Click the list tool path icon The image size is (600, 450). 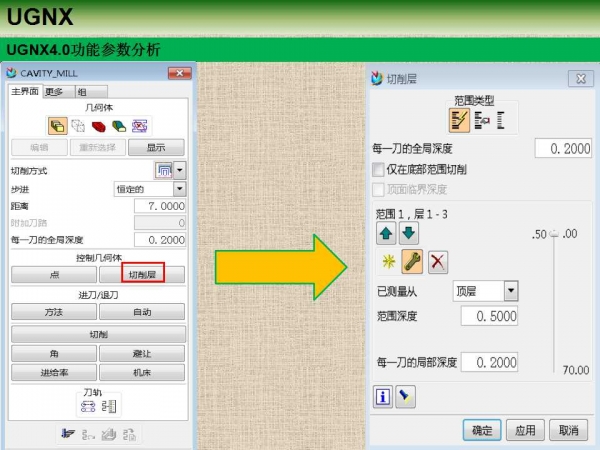(x=109, y=406)
